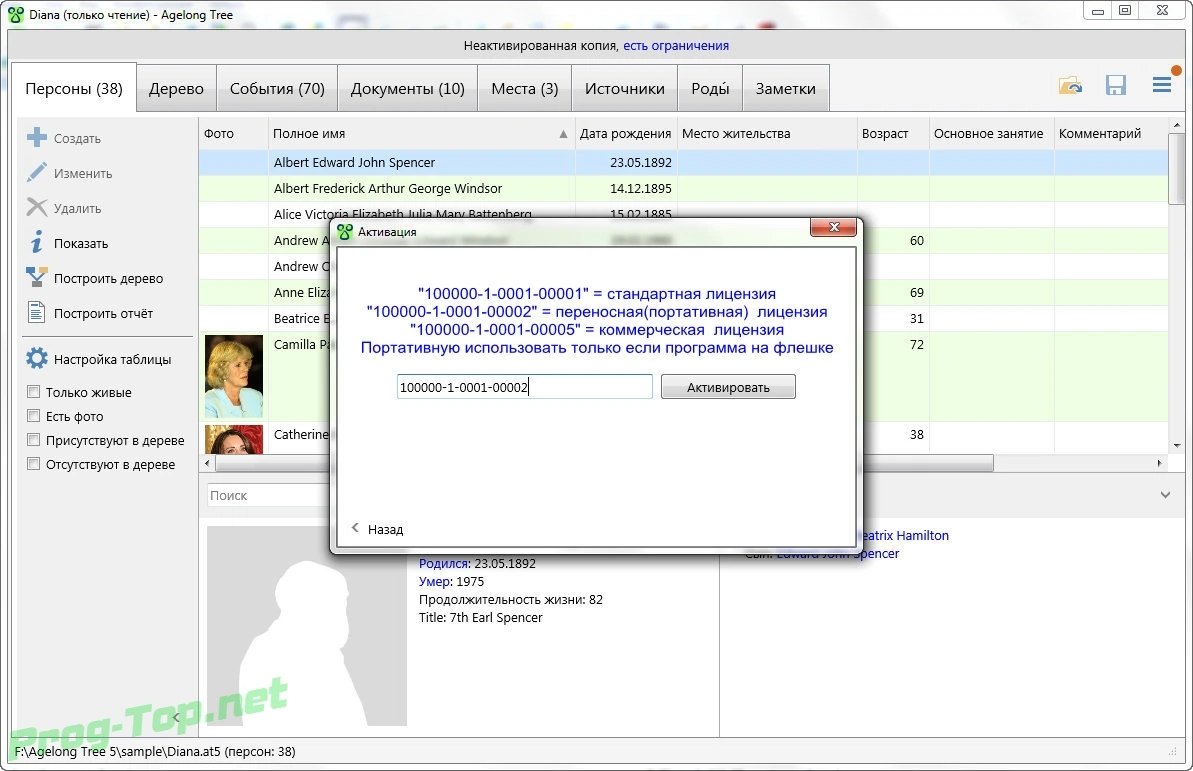Click the save floppy disk icon
The image size is (1193, 771).
(1115, 85)
